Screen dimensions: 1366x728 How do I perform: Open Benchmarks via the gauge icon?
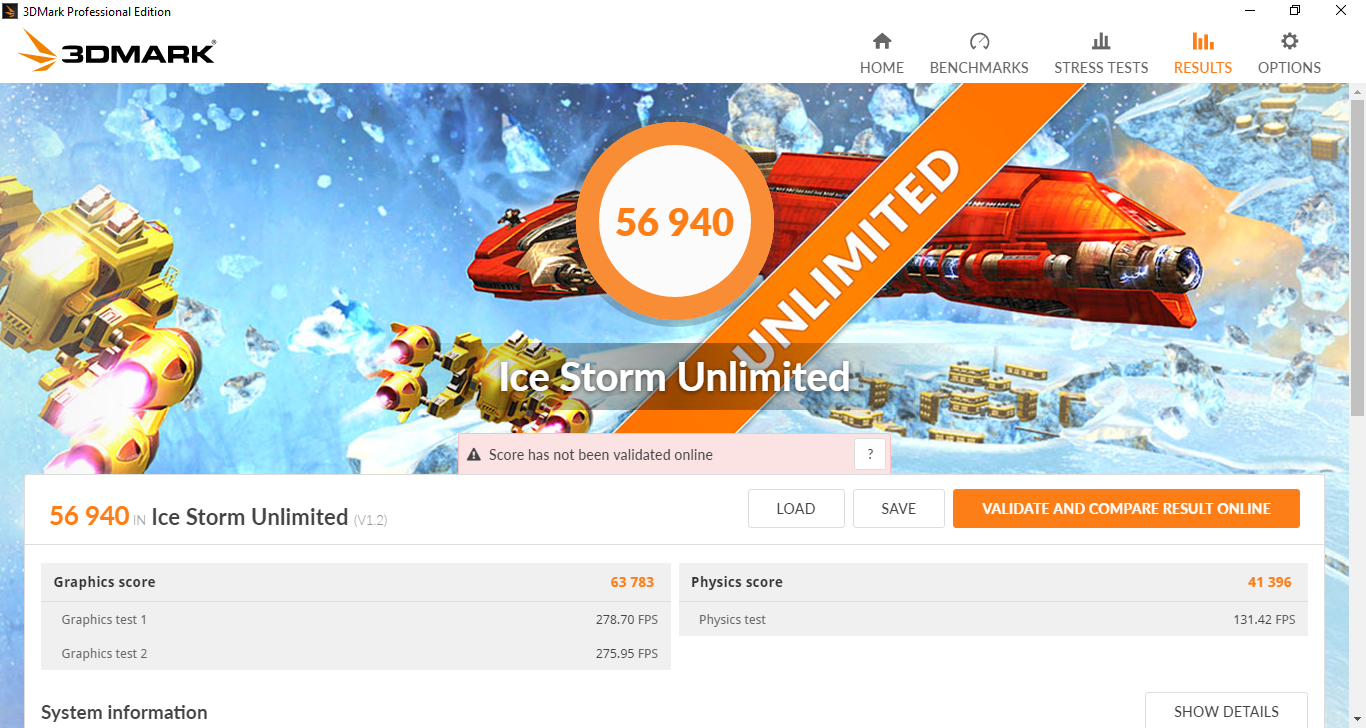[x=979, y=41]
